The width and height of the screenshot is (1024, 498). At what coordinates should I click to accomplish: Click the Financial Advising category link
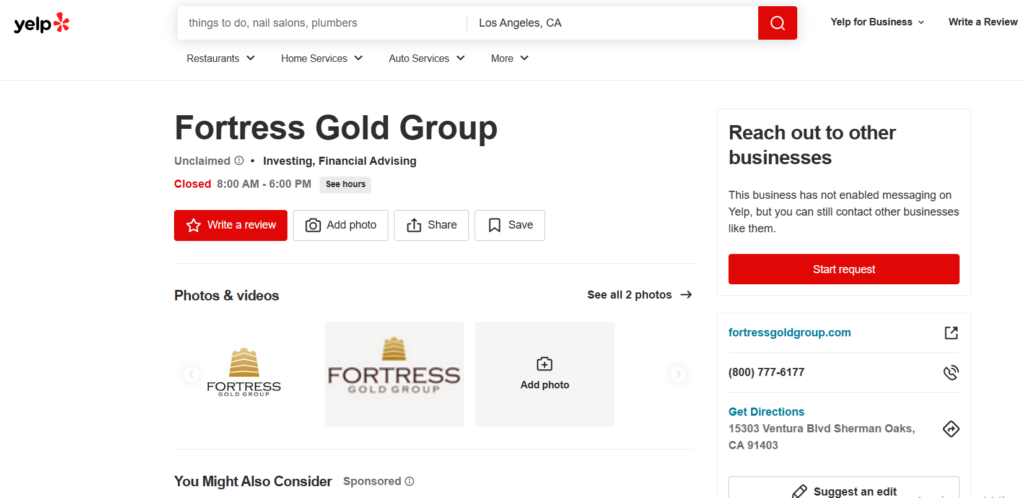click(368, 161)
